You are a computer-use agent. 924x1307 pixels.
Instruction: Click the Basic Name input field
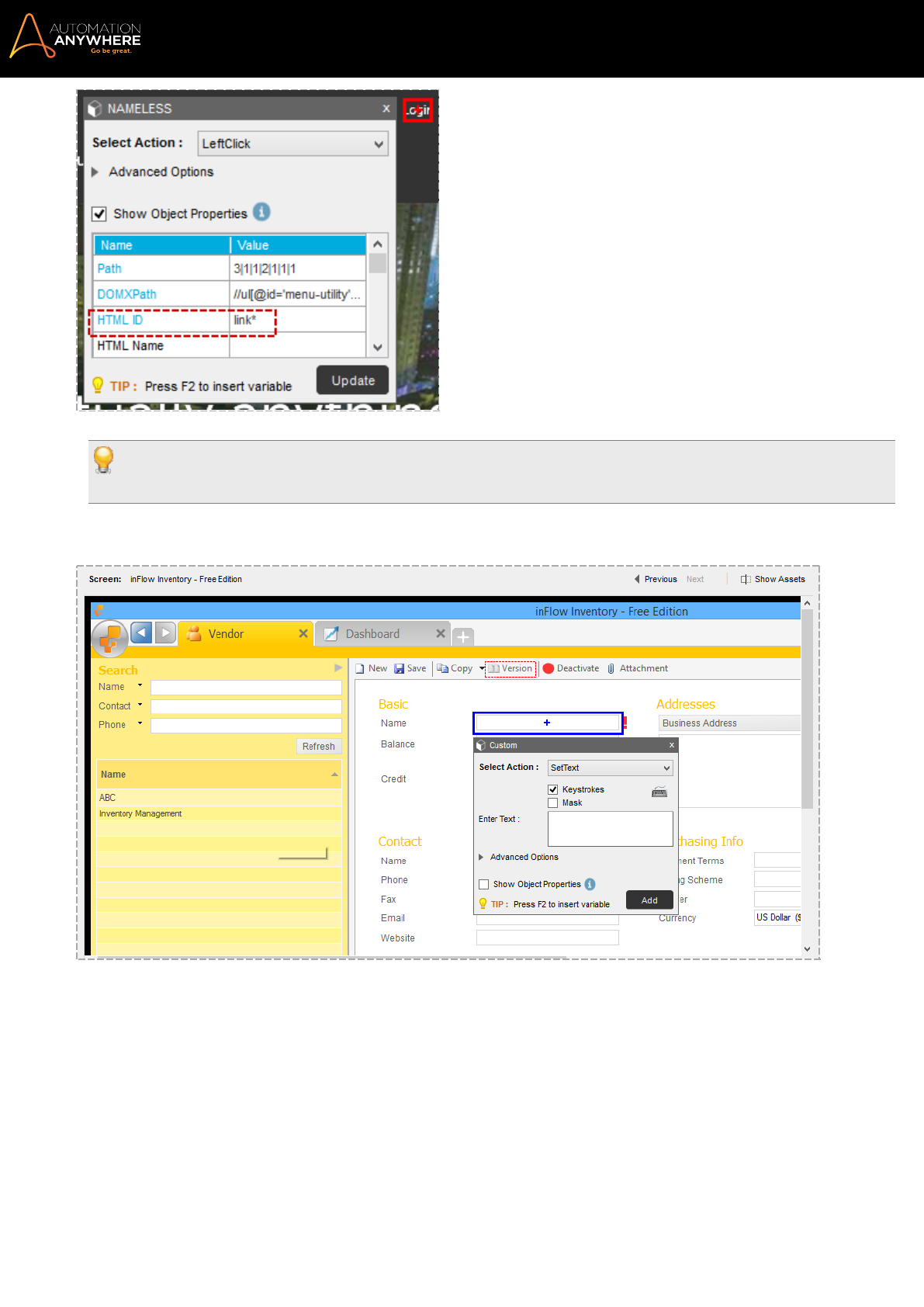click(548, 723)
